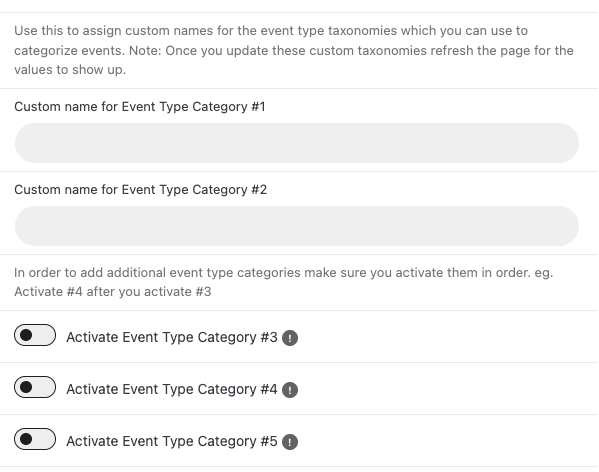Click the 'Use this to assign custom names' description
This screenshot has width=599, height=472.
pos(294,50)
